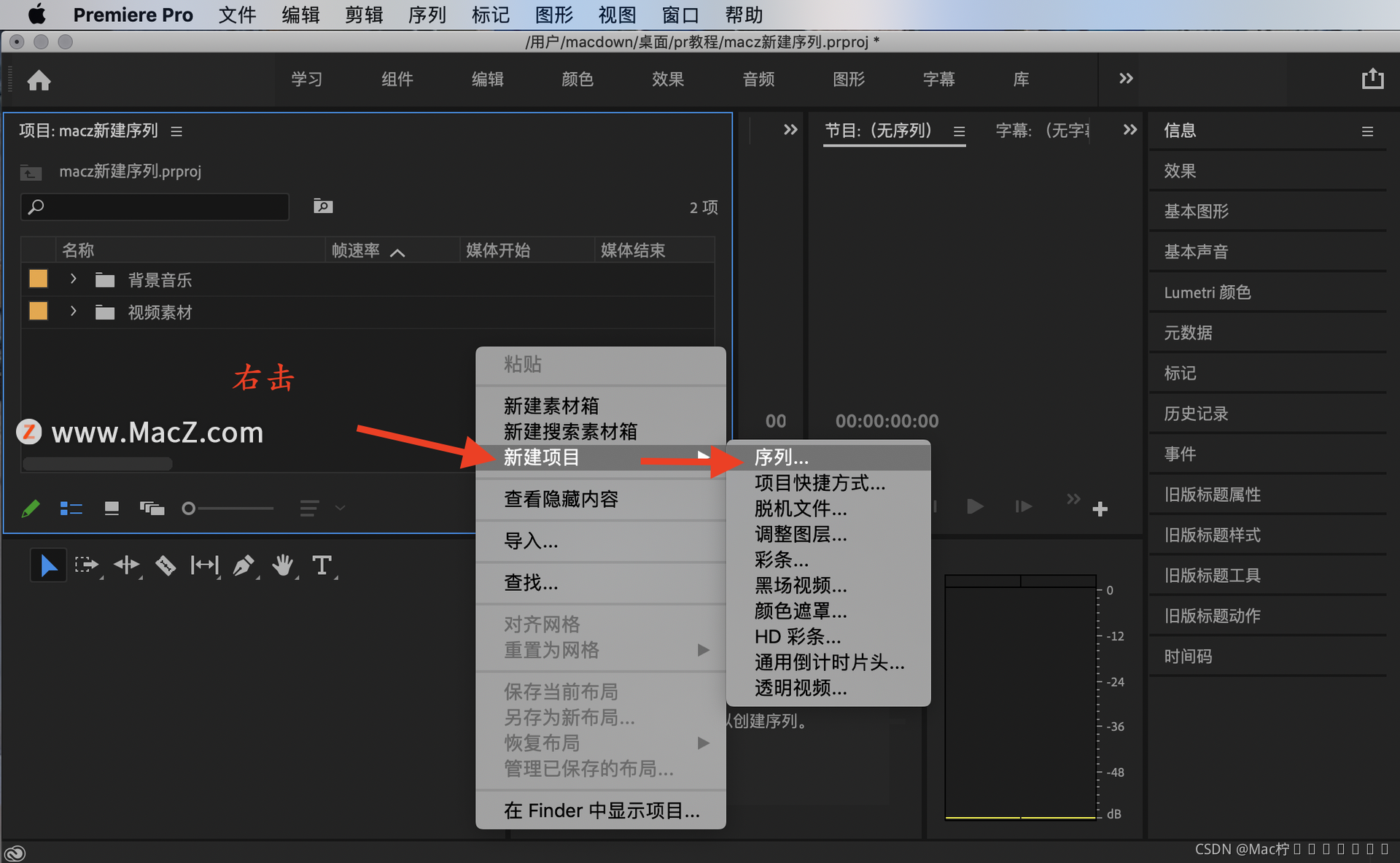Select the Ripple Edit tool
Viewport: 1400px width, 863px height.
pyautogui.click(x=126, y=565)
